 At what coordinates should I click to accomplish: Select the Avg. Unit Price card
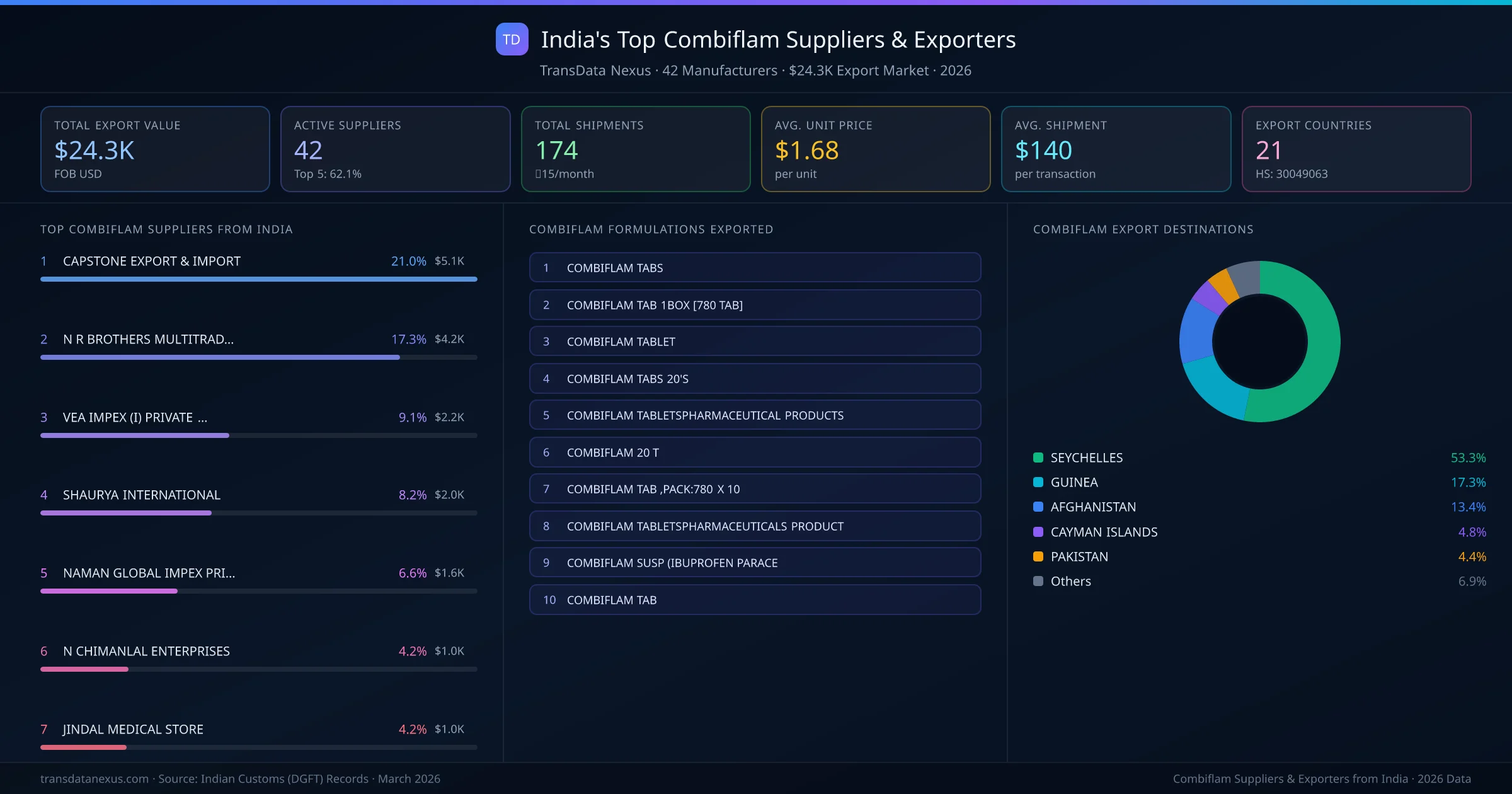click(876, 149)
